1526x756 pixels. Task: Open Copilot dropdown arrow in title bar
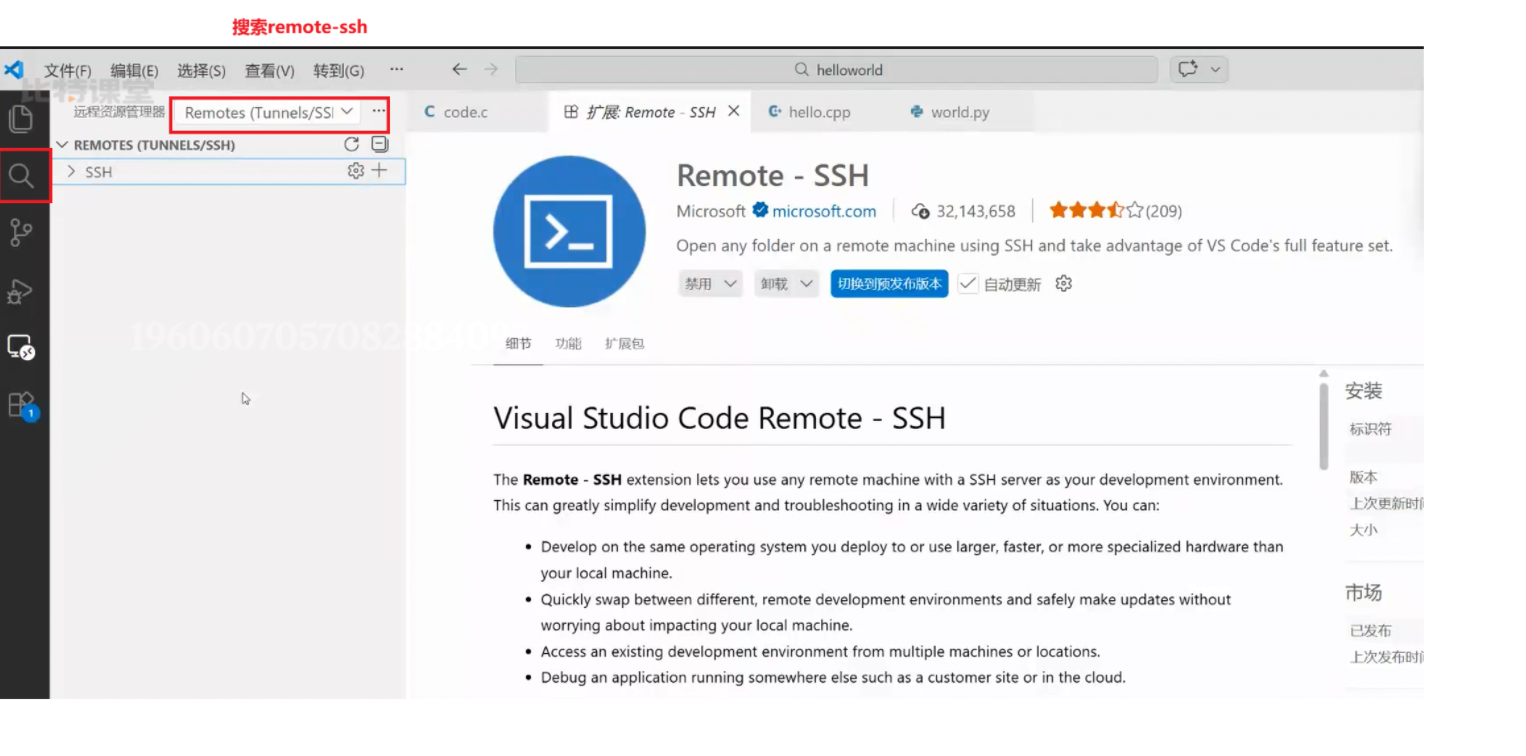coord(1215,70)
